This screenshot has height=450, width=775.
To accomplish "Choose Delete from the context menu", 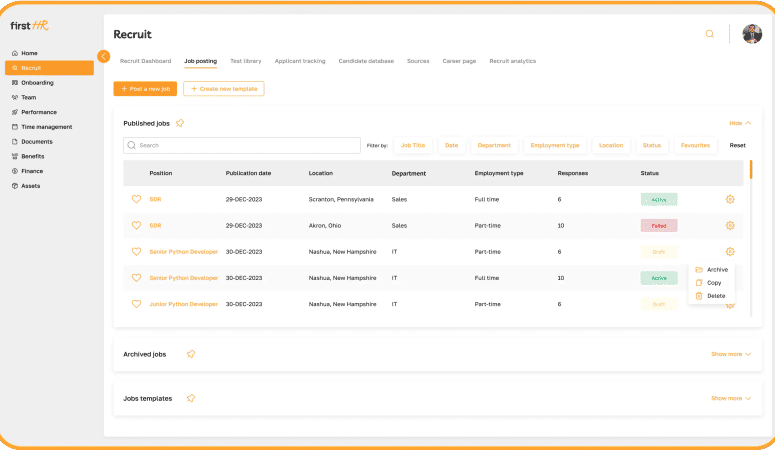I will (711, 296).
